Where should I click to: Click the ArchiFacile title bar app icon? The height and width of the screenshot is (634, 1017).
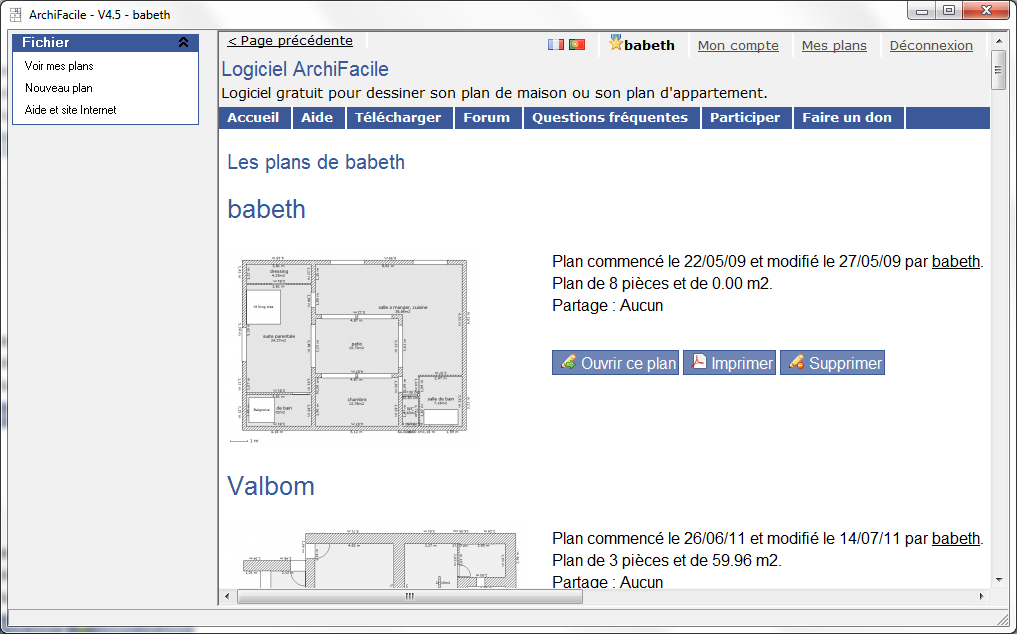coord(16,14)
